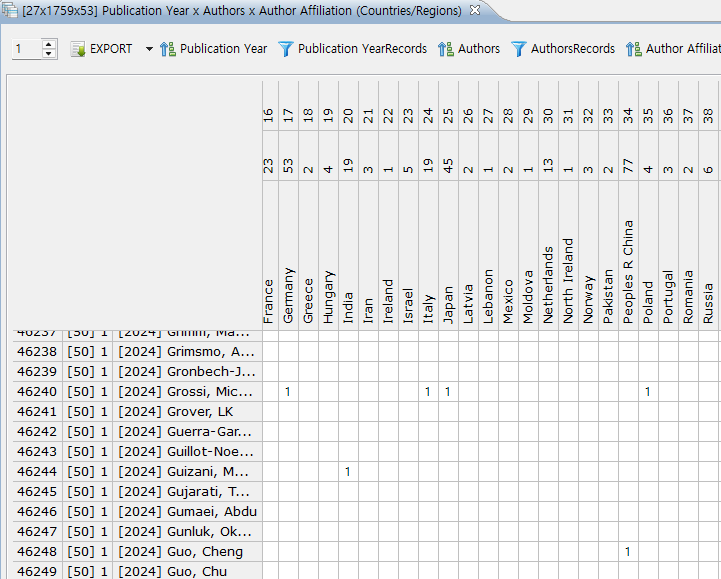The width and height of the screenshot is (721, 579).
Task: Increase the page number spinner value
Action: tap(50, 44)
